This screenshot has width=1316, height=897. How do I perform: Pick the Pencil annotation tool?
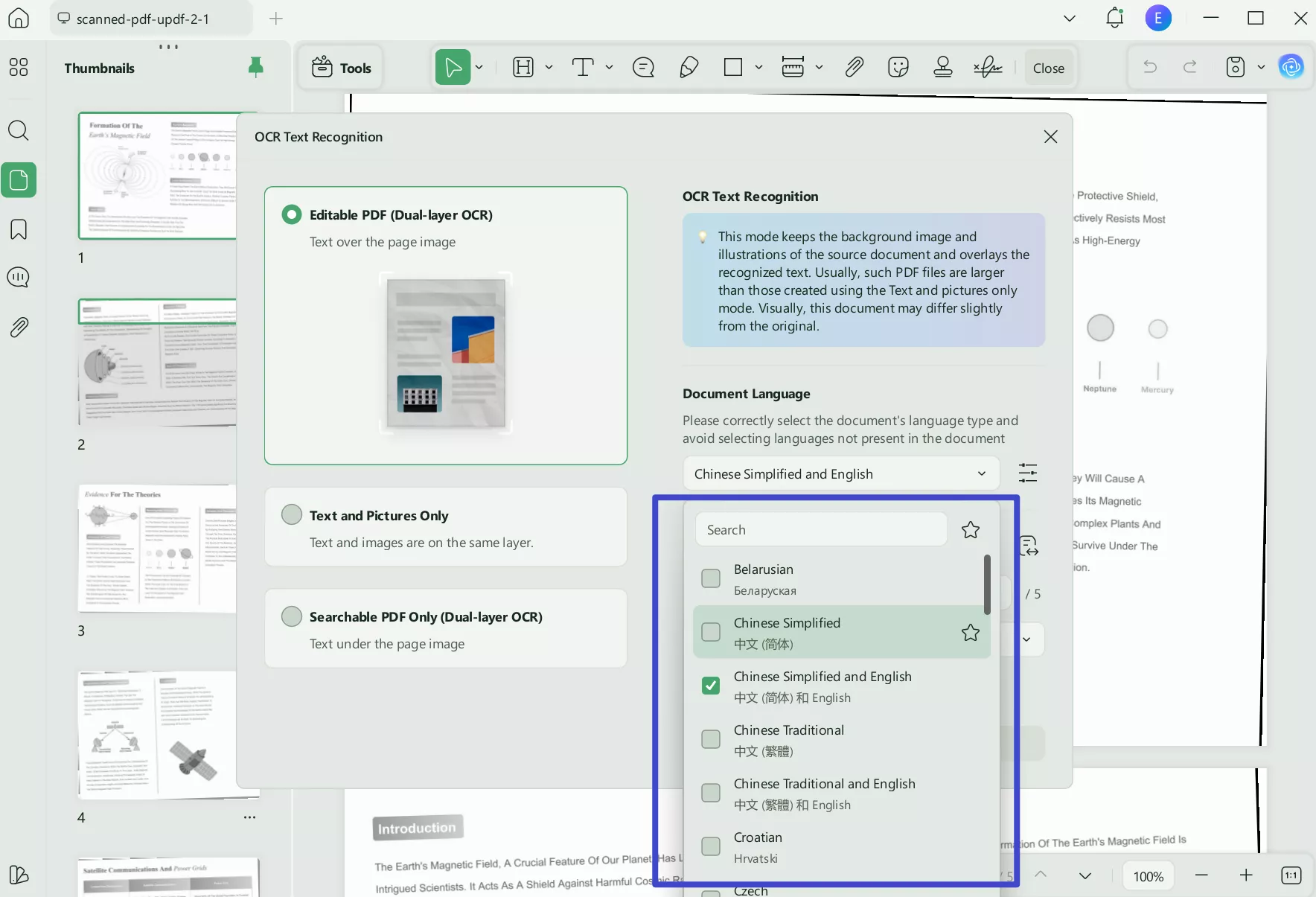tap(687, 67)
